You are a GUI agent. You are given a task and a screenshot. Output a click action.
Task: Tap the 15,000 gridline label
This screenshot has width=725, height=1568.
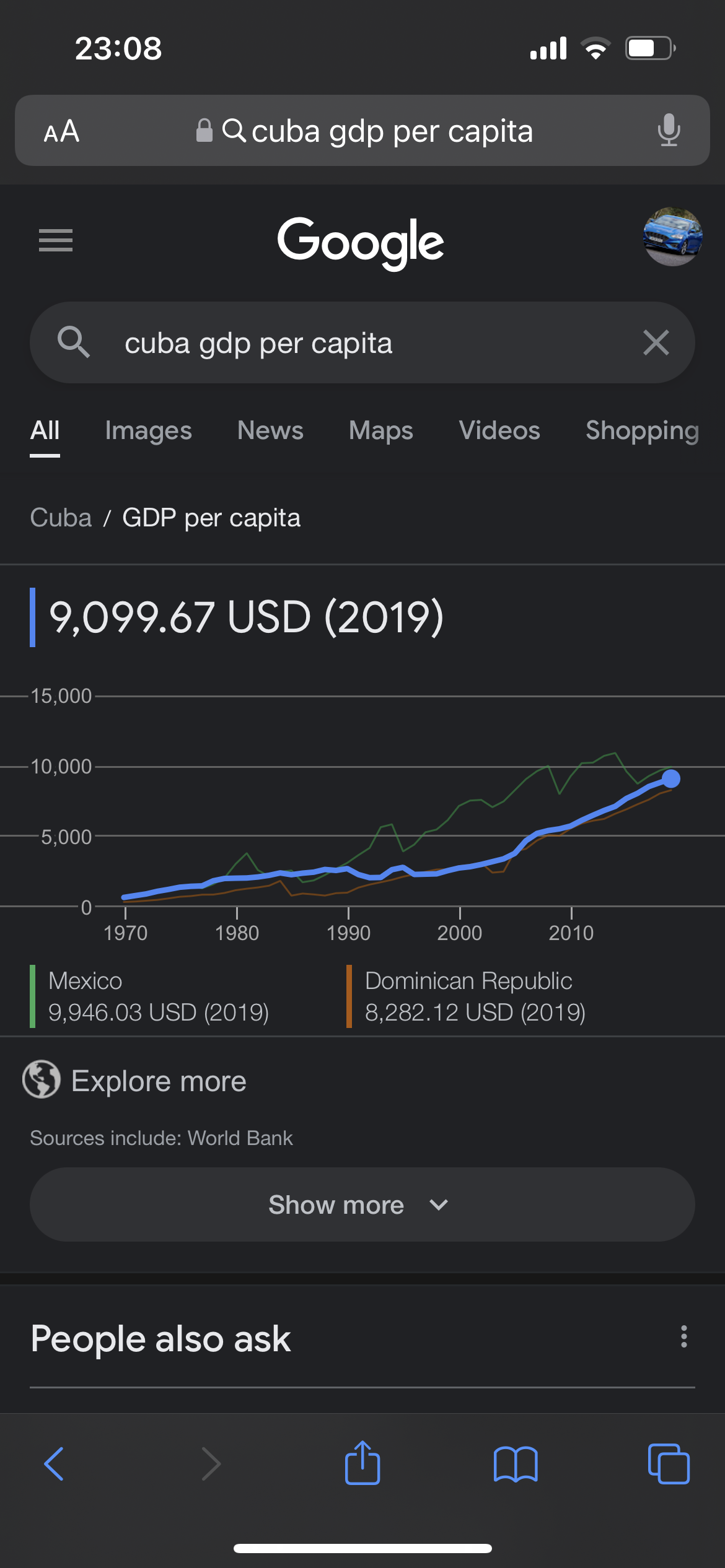(61, 696)
